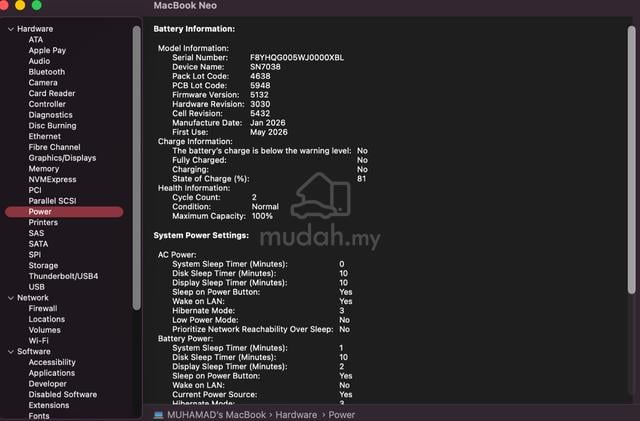Viewport: 640px width, 421px height.
Task: Select ATA in the sidebar
Action: 36,40
